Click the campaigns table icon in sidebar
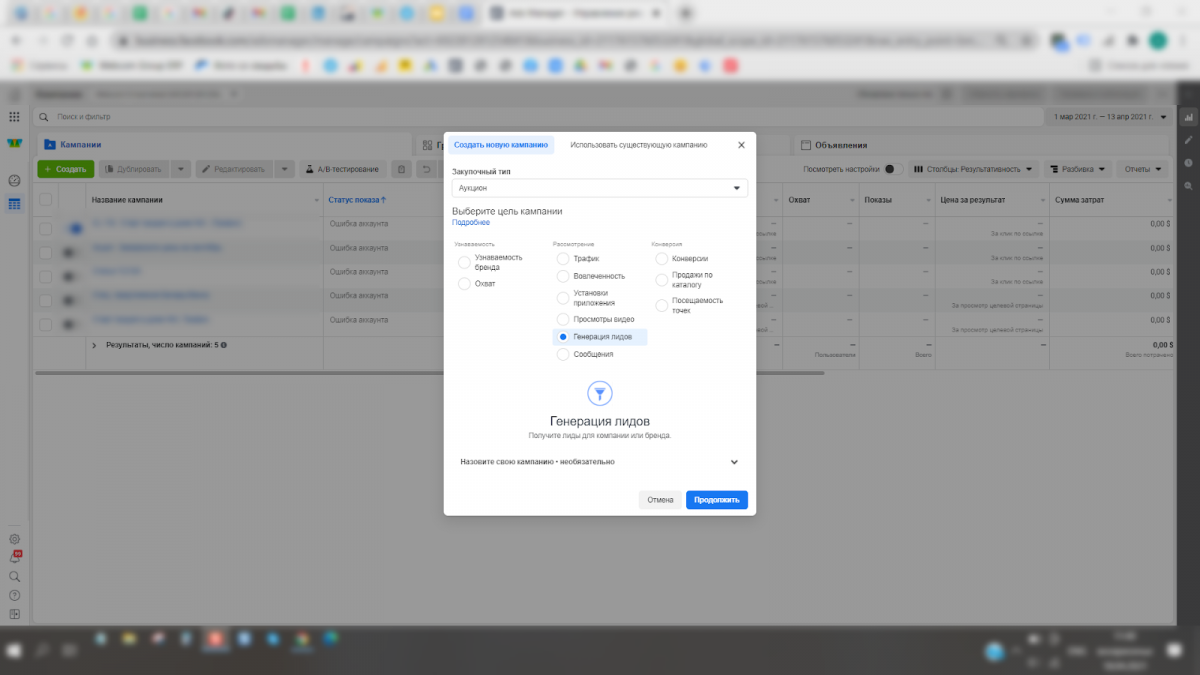 tap(14, 204)
